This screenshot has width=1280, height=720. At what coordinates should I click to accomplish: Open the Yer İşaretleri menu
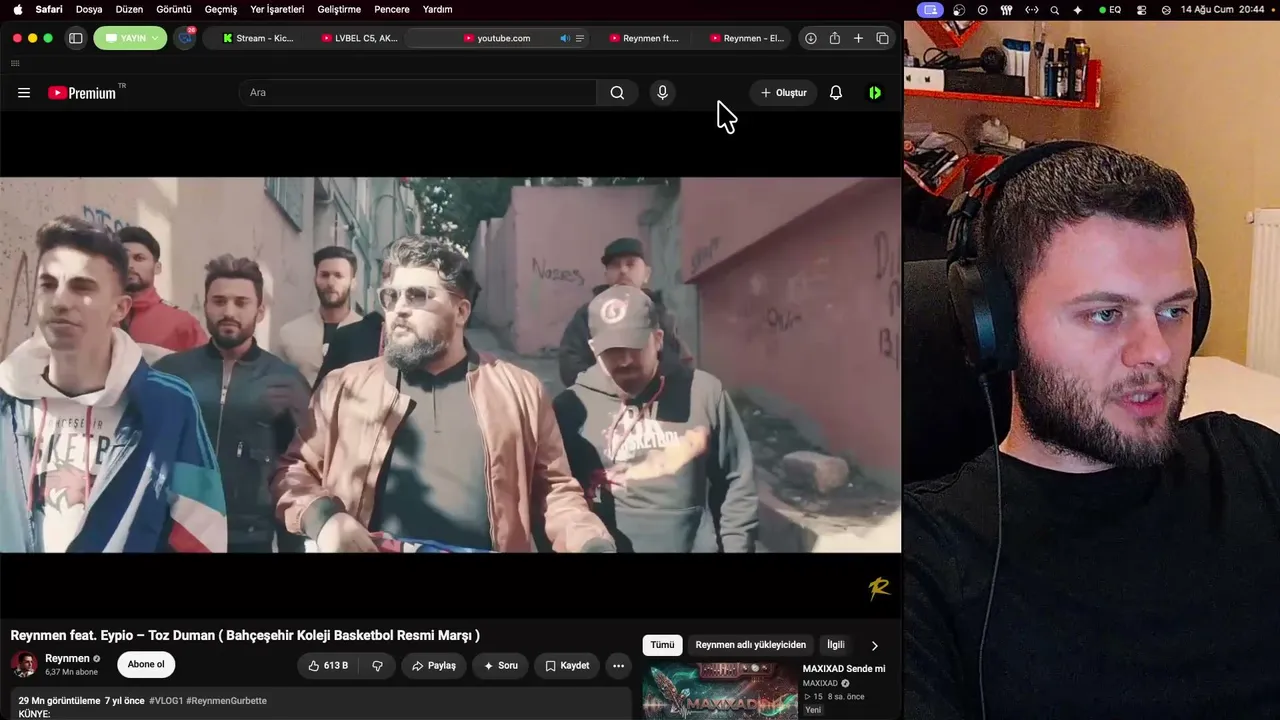[277, 10]
